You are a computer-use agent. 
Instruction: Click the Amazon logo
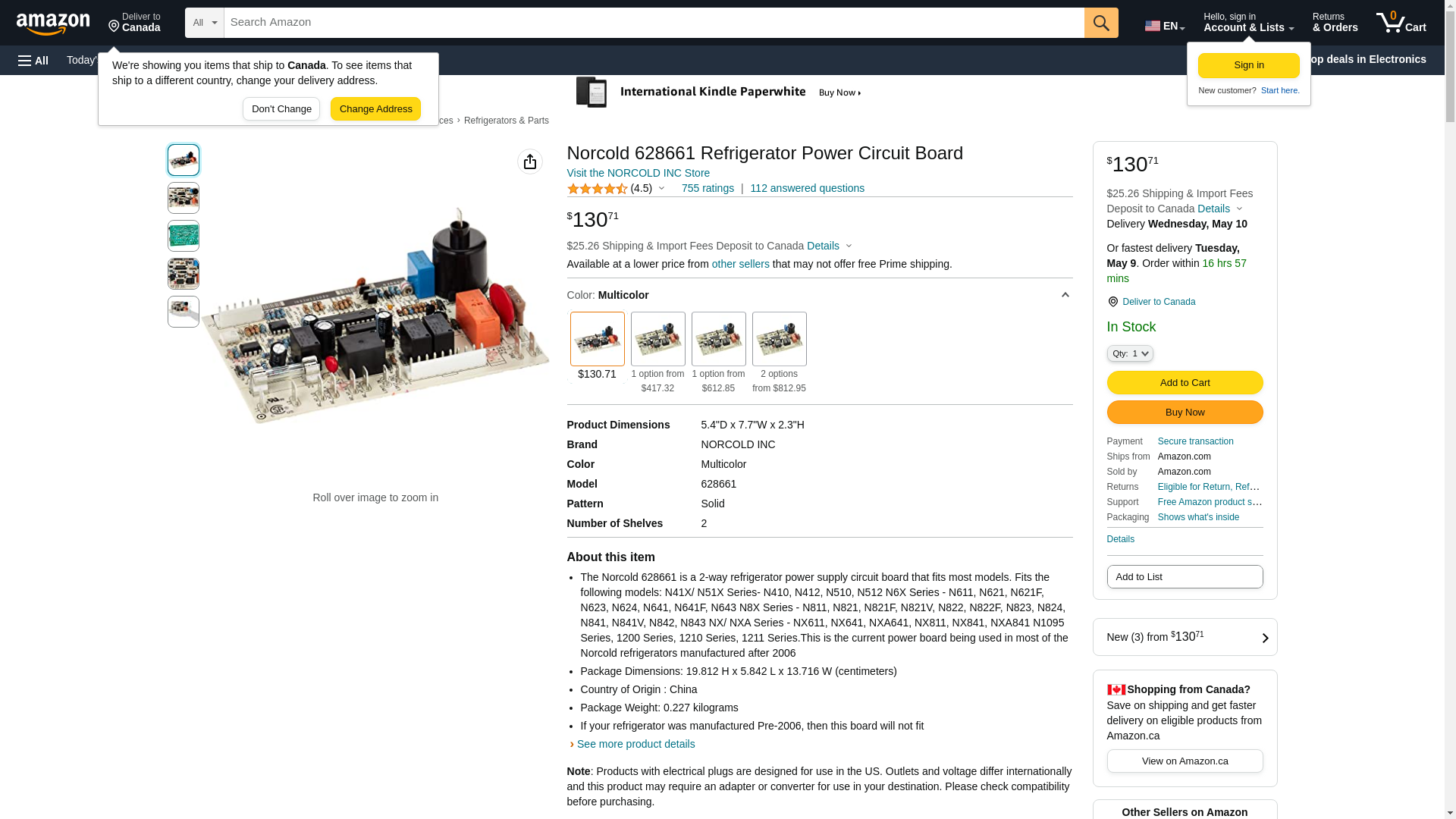[x=53, y=24]
